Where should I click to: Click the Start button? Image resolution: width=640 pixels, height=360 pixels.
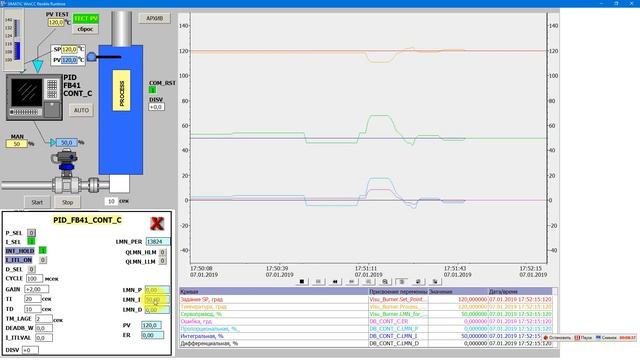37,202
